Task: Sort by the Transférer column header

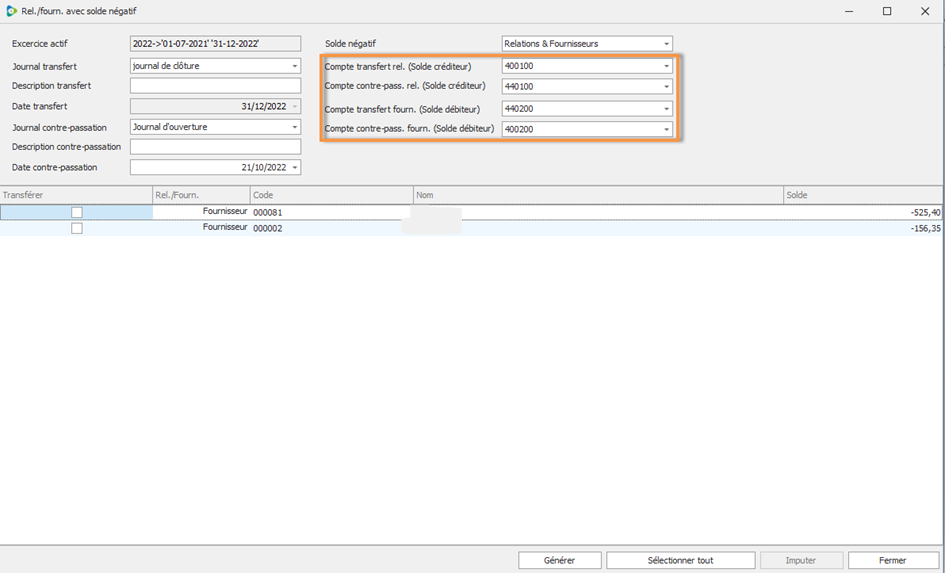Action: 76,195
